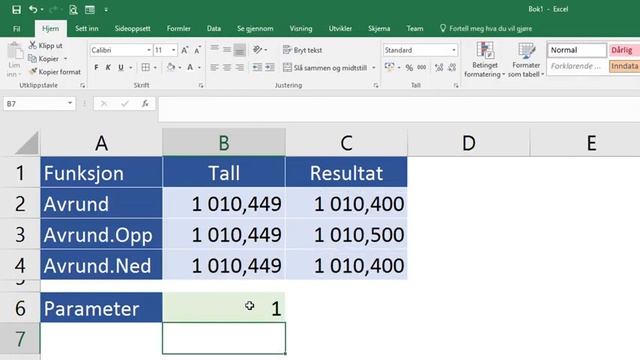Open the underline style dropdown arrow

(x=131, y=68)
